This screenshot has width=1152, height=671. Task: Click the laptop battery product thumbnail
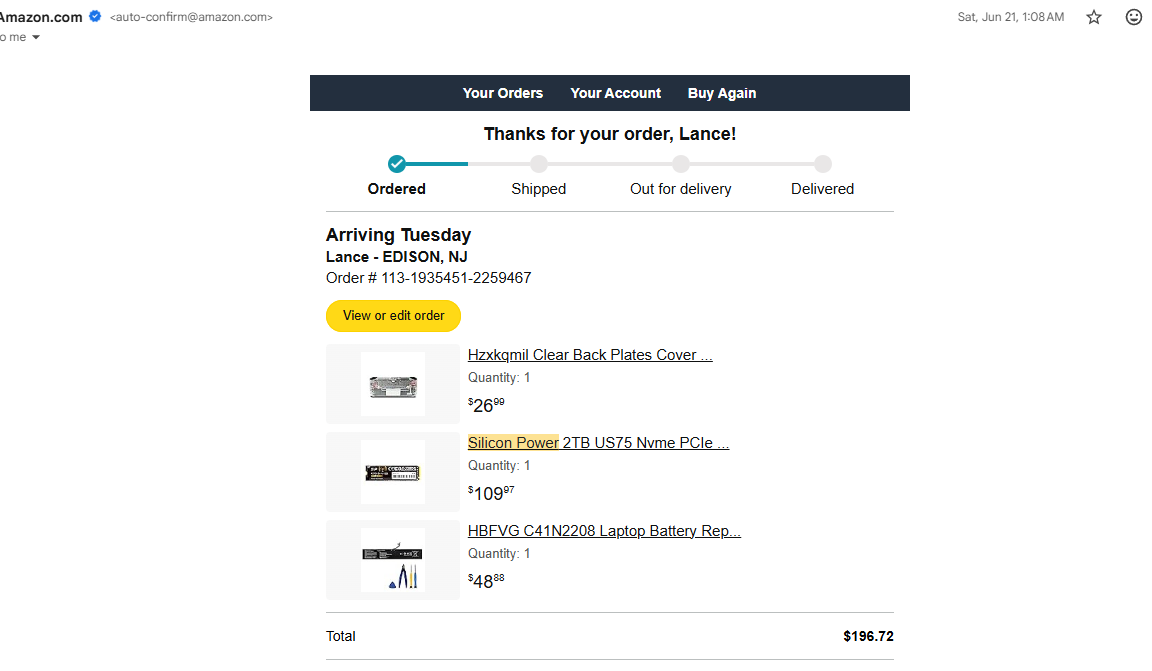pyautogui.click(x=393, y=560)
